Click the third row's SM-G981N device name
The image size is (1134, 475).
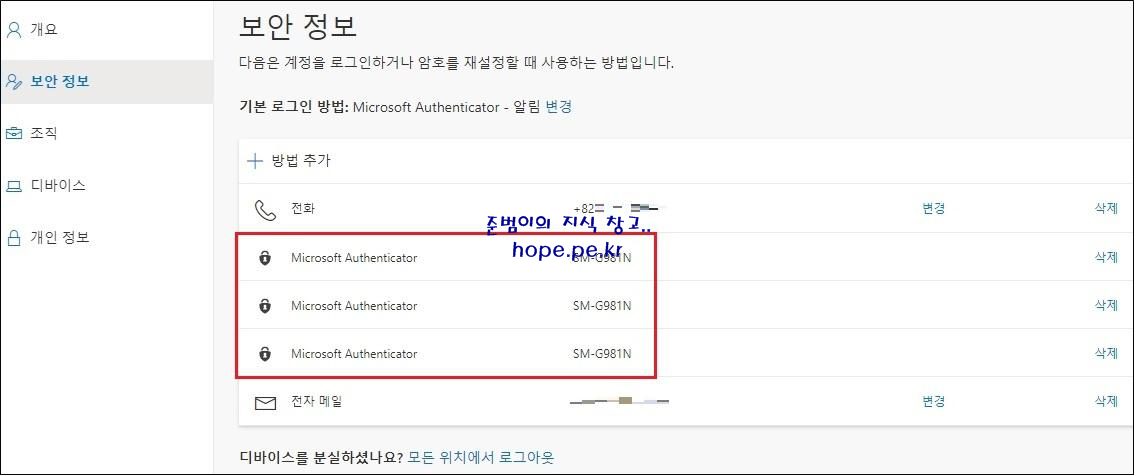[x=602, y=354]
